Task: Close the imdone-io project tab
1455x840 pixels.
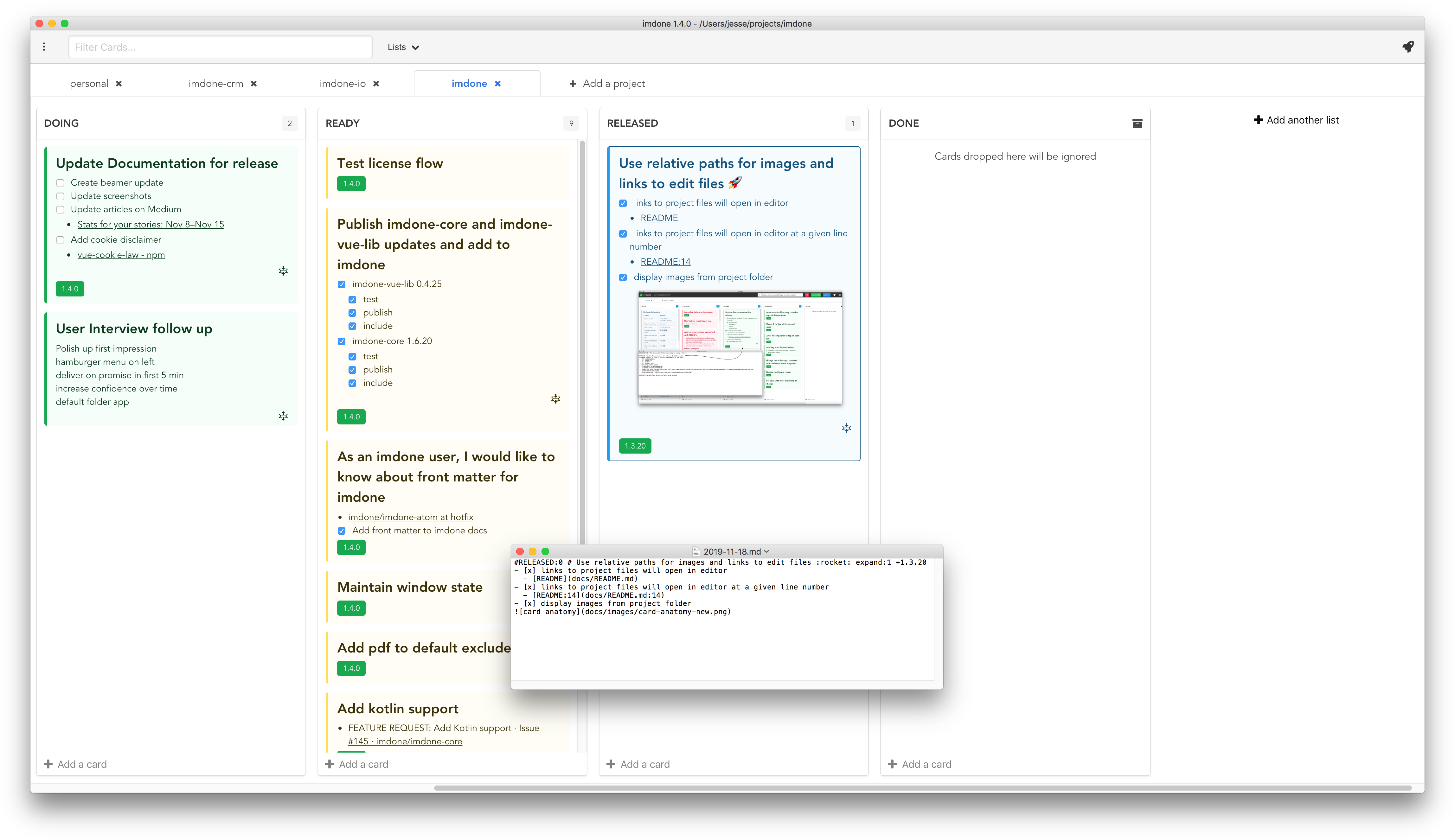Action: point(376,84)
